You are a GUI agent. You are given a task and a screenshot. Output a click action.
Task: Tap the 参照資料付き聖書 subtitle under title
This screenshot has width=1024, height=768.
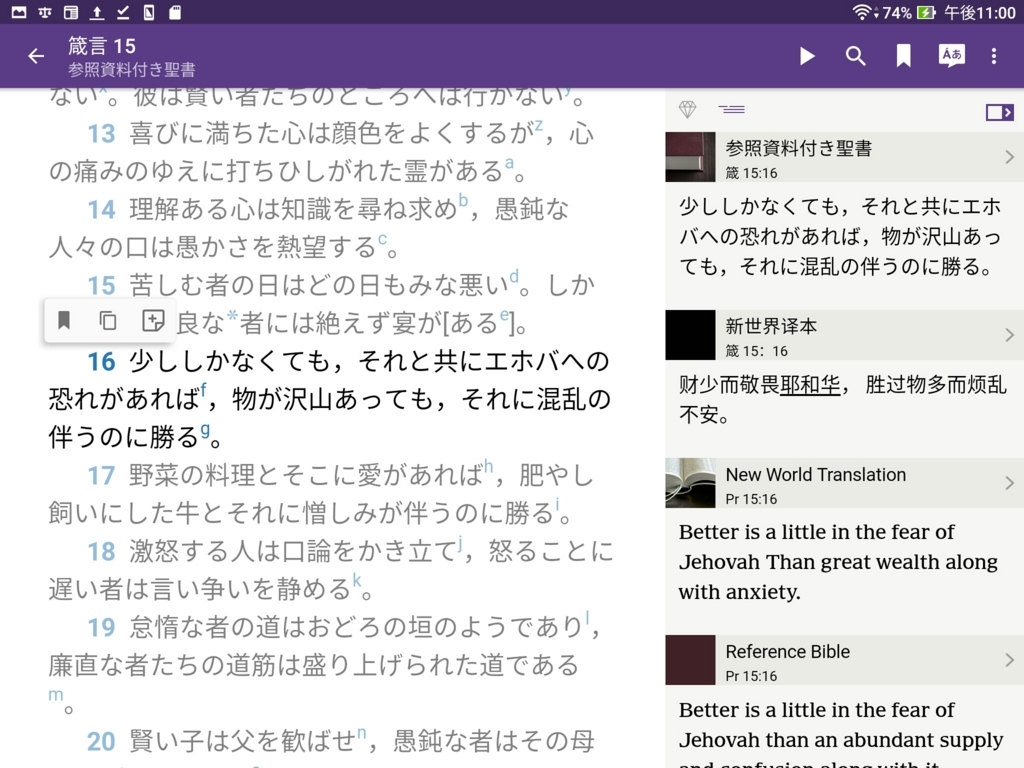point(131,69)
